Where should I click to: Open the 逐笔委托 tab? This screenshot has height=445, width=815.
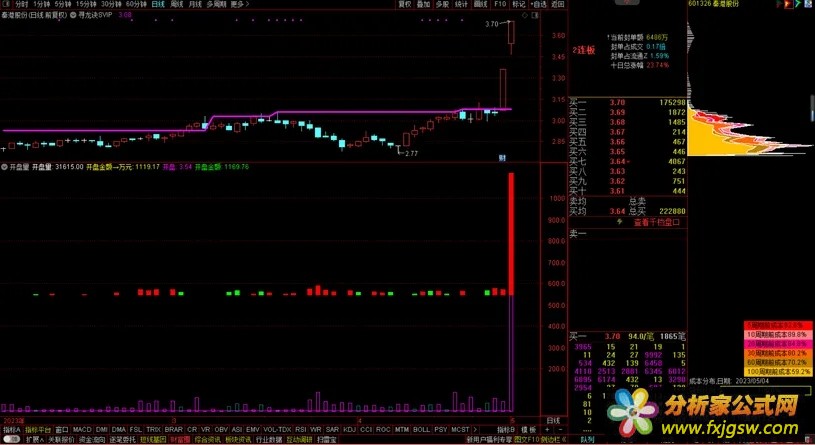coord(122,440)
